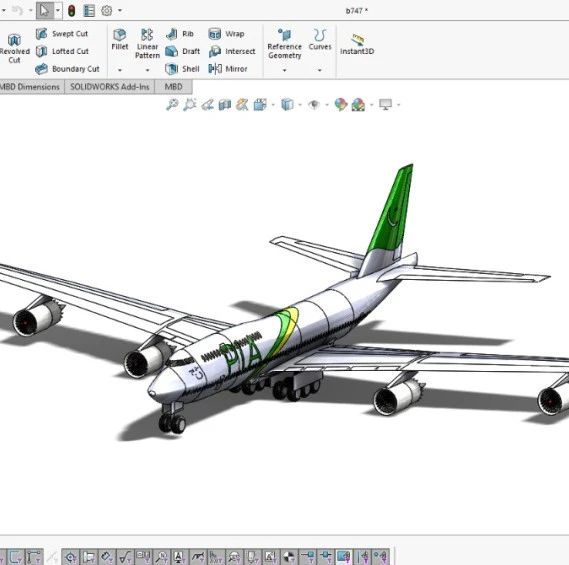Click the Rebuild traffic light icon
Image resolution: width=569 pixels, height=565 pixels.
pyautogui.click(x=71, y=11)
